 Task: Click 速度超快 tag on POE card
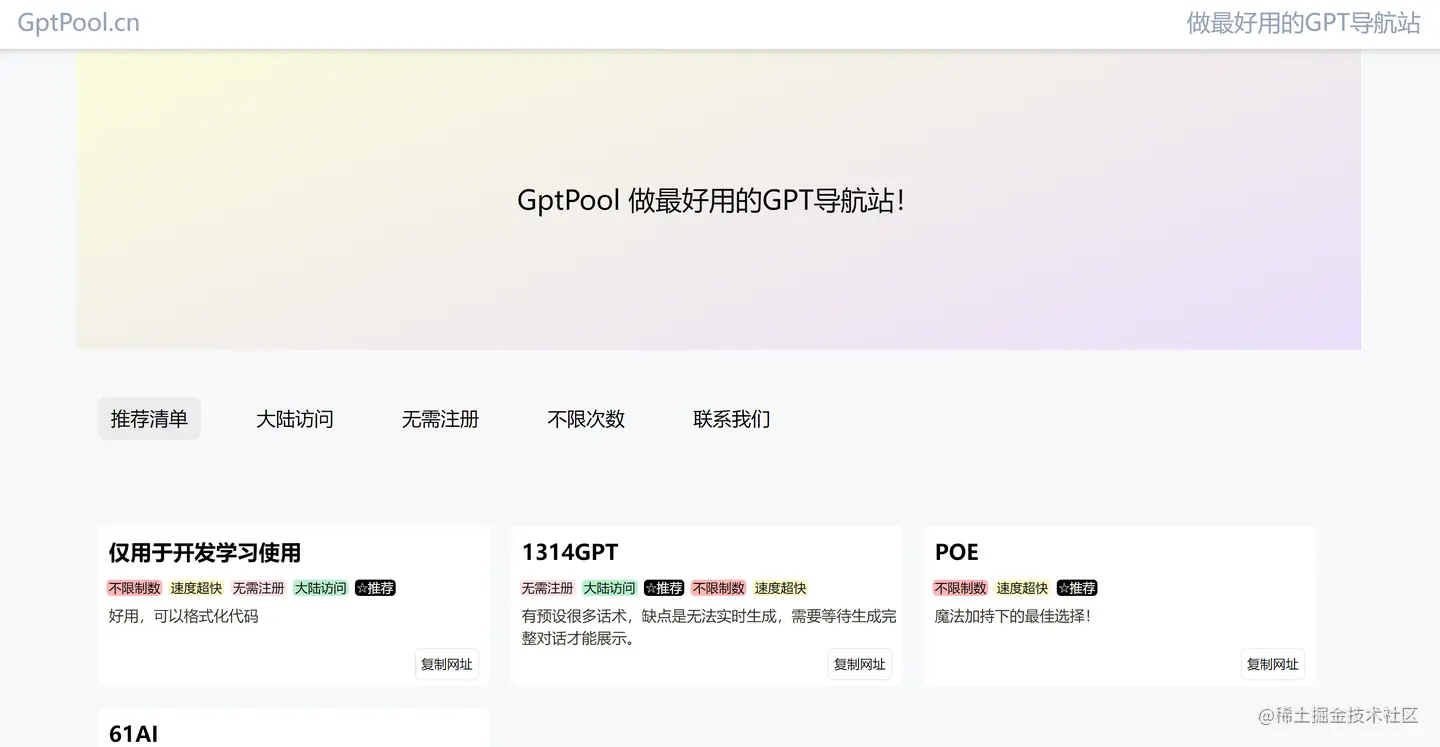point(1022,588)
